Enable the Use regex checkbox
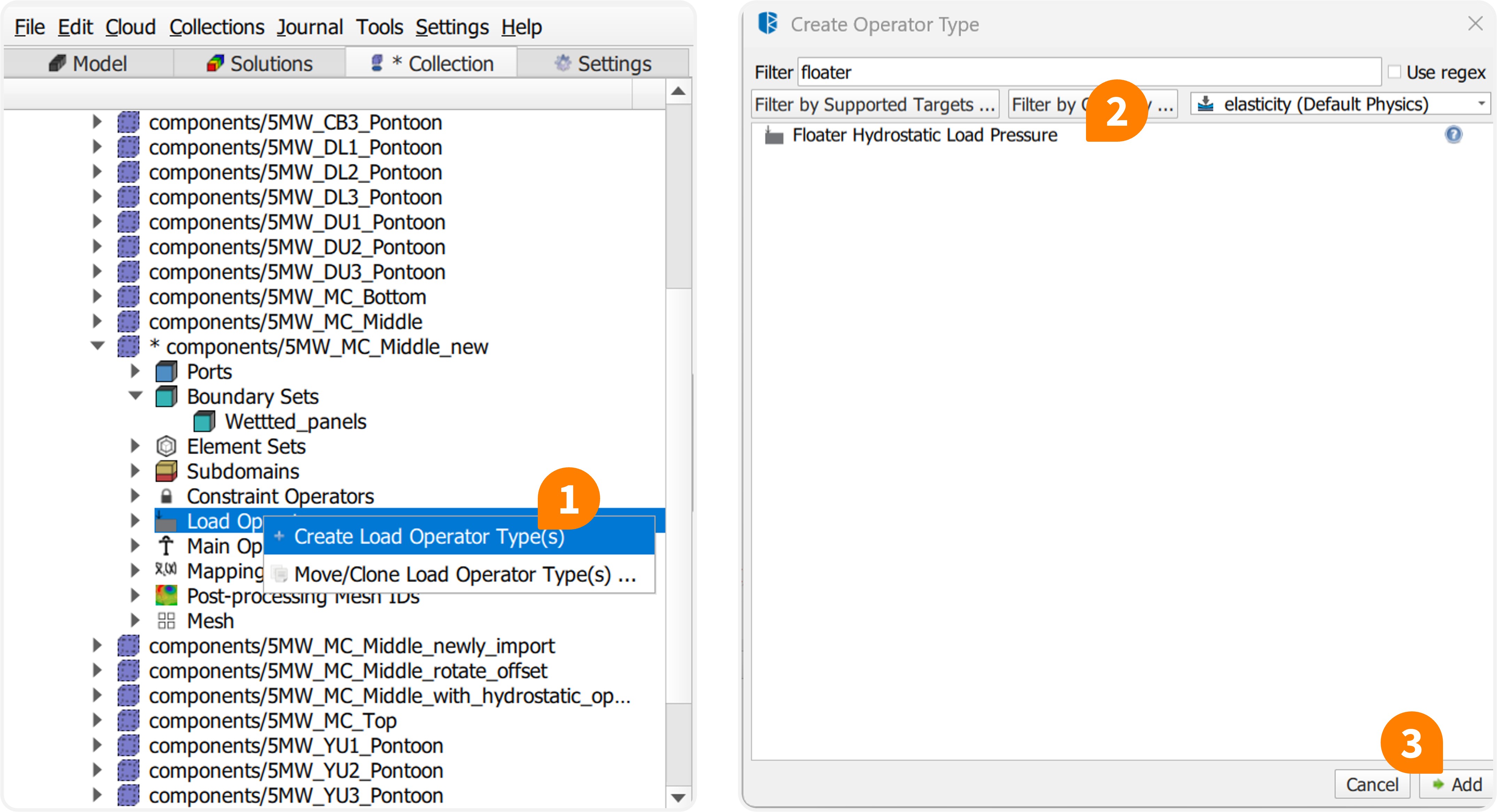Image resolution: width=1497 pixels, height=812 pixels. tap(1394, 72)
